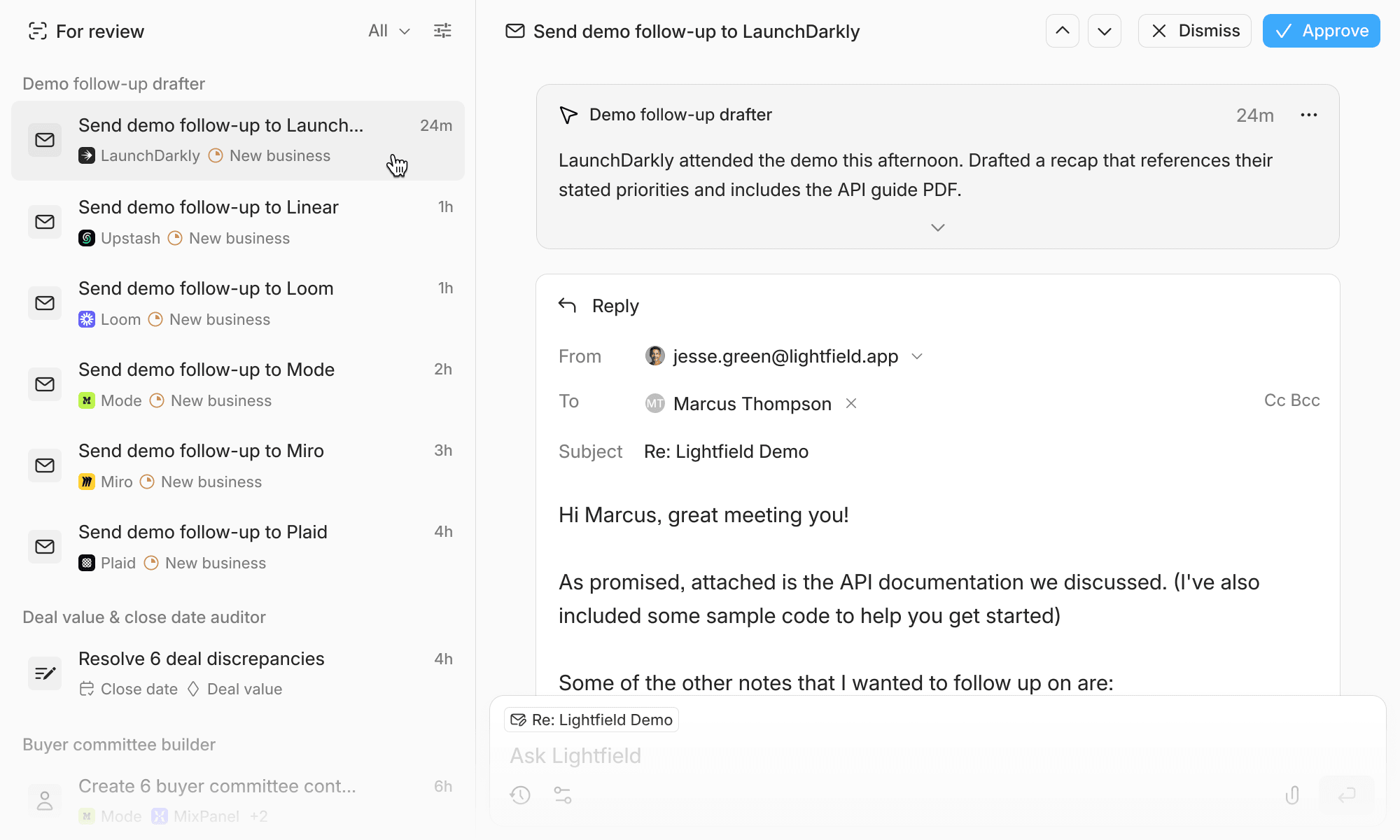Click the LaunchDarkly company logo
This screenshot has width=1400, height=840.
point(87,155)
